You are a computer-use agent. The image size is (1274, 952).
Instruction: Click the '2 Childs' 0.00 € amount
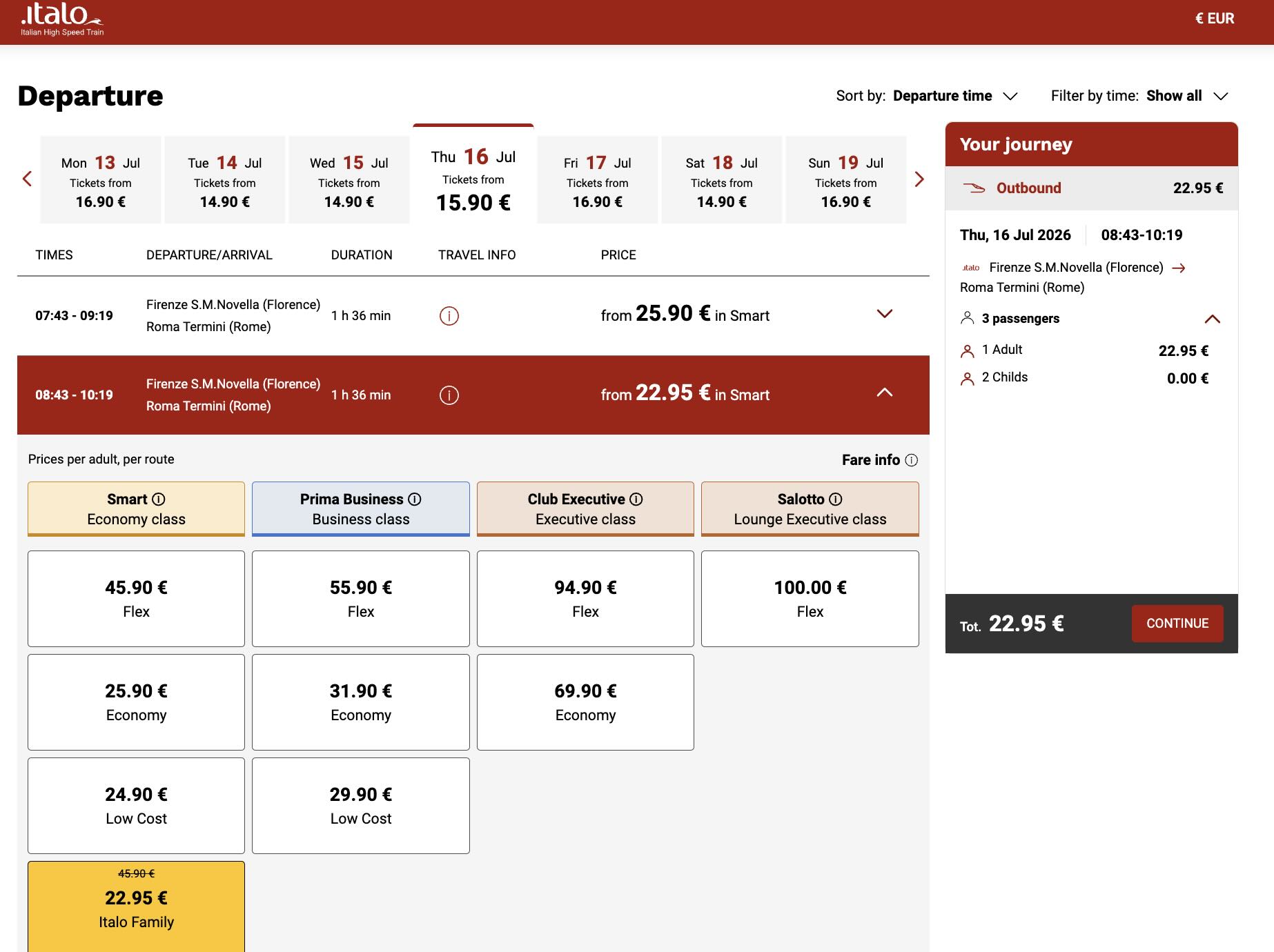[x=1188, y=379]
